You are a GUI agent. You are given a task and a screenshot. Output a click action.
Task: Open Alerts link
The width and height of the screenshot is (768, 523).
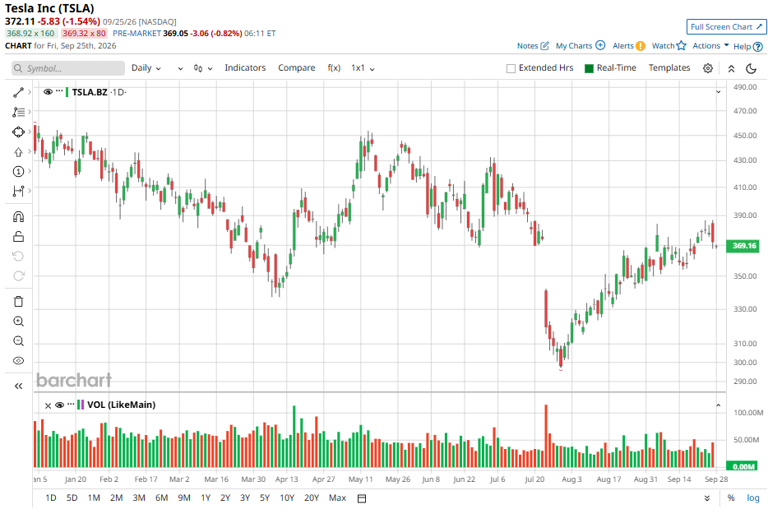click(x=629, y=46)
